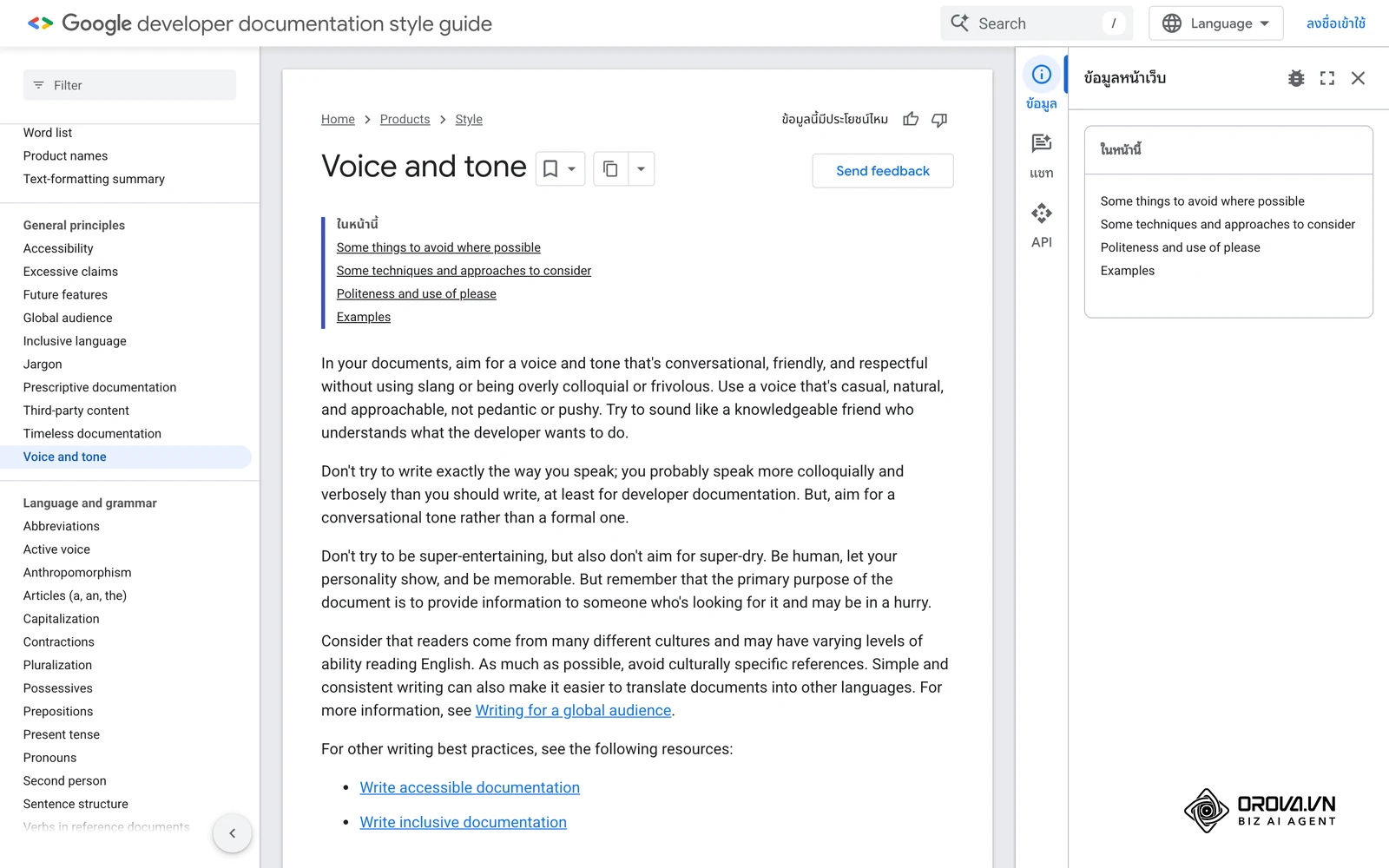Select Inclusive language in the sidebar
The width and height of the screenshot is (1389, 868).
pos(75,341)
